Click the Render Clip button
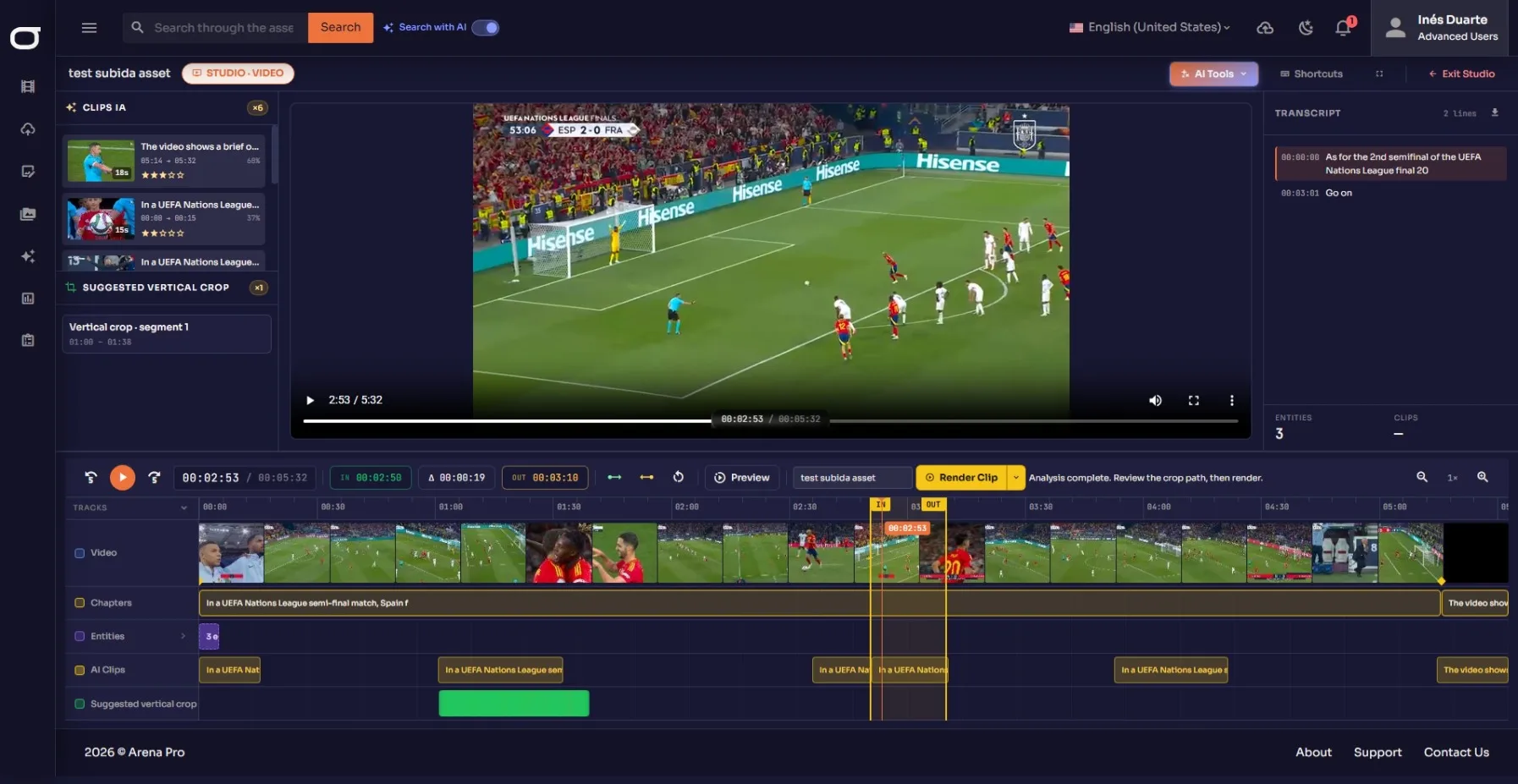 click(x=961, y=478)
